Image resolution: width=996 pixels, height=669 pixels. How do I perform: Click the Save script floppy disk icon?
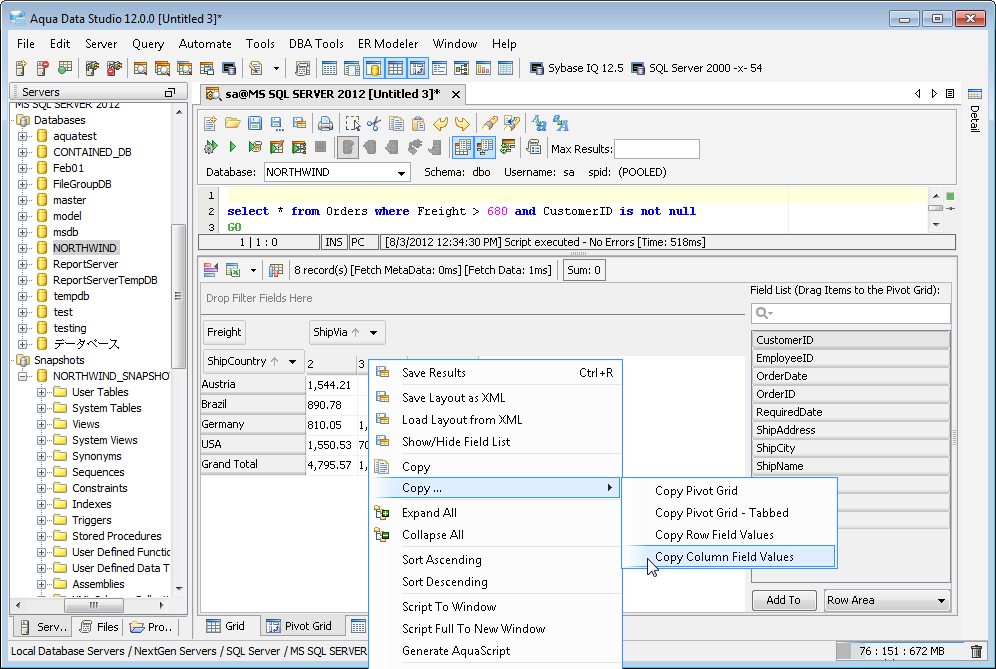[x=254, y=124]
